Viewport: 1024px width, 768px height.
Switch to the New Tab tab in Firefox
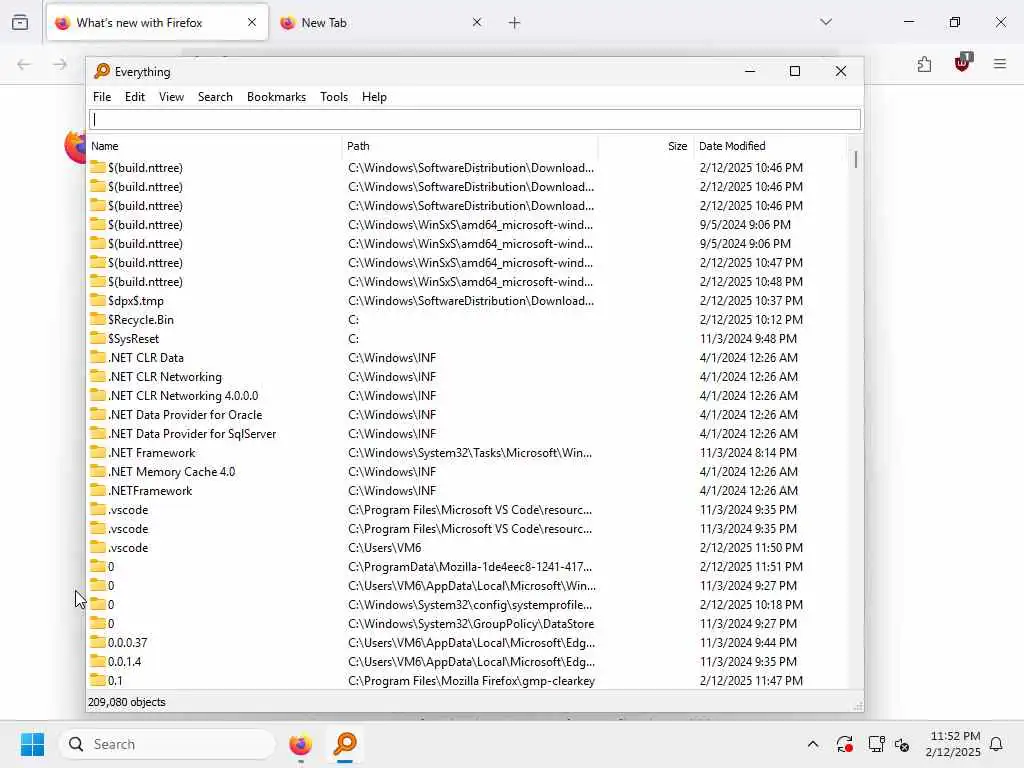tap(380, 23)
